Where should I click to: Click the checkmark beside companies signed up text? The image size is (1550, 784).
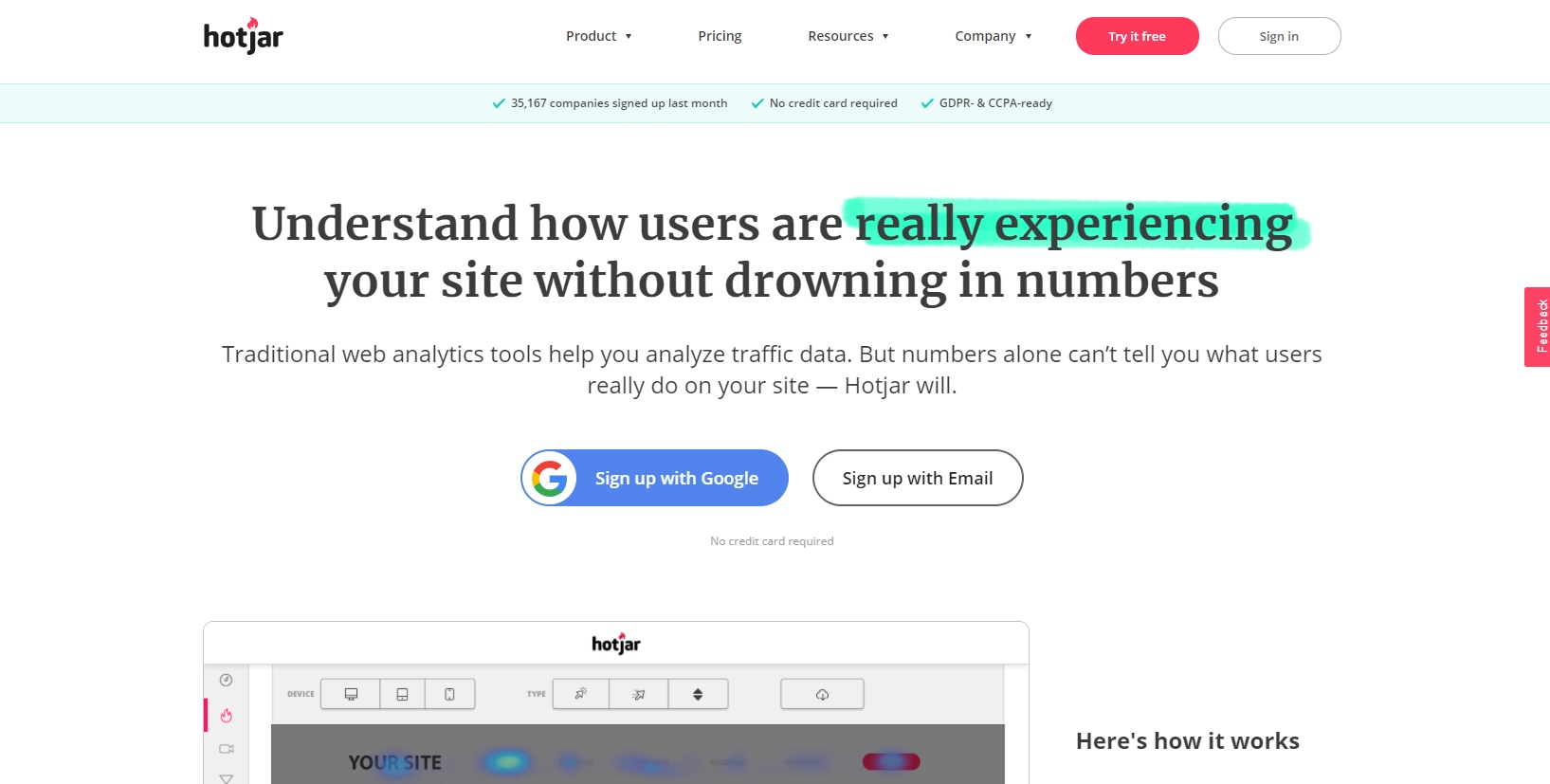(x=499, y=103)
